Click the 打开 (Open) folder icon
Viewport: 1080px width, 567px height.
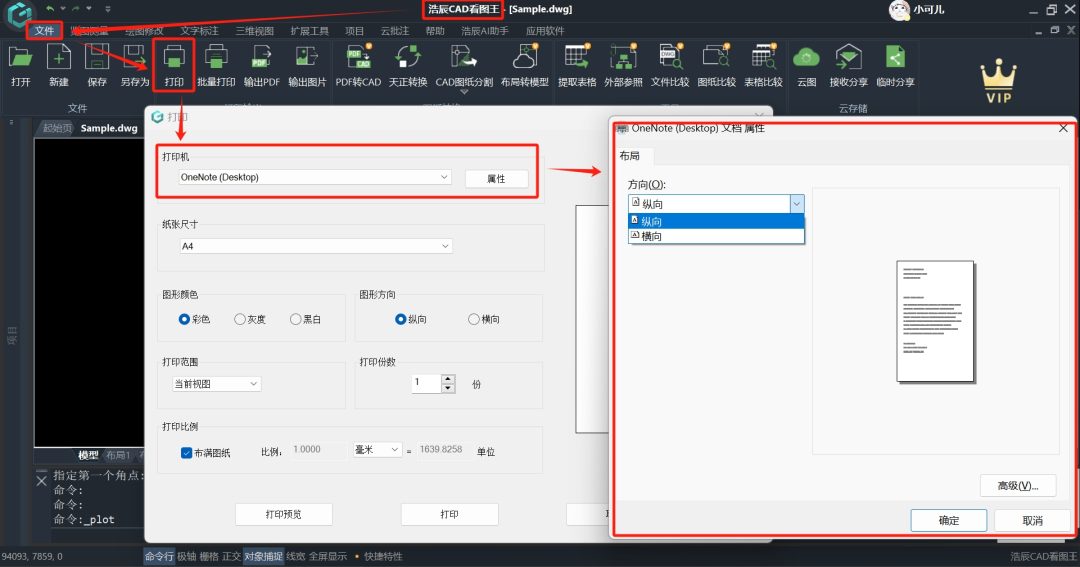point(20,59)
